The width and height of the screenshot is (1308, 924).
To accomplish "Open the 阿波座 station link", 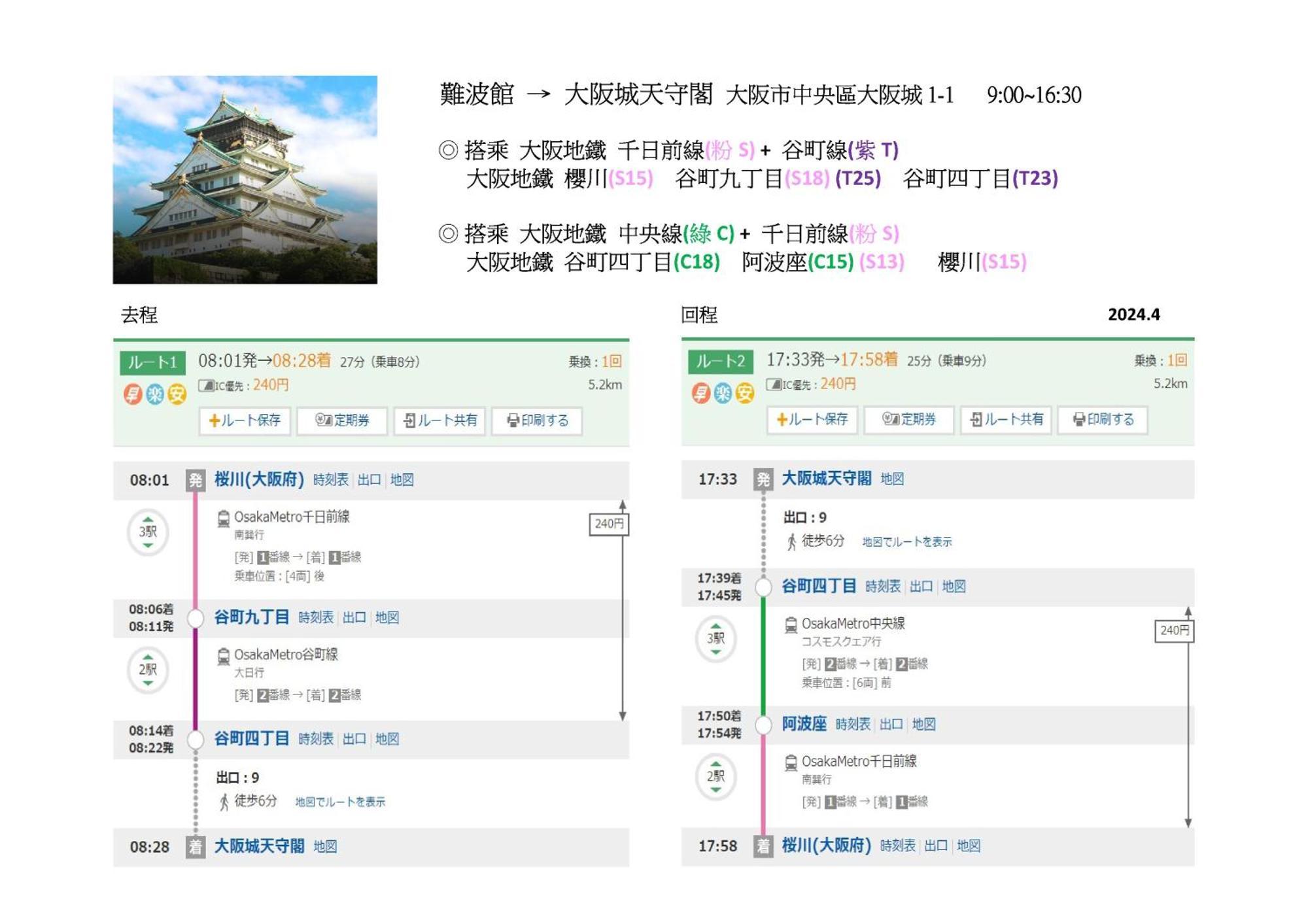I will [x=804, y=723].
